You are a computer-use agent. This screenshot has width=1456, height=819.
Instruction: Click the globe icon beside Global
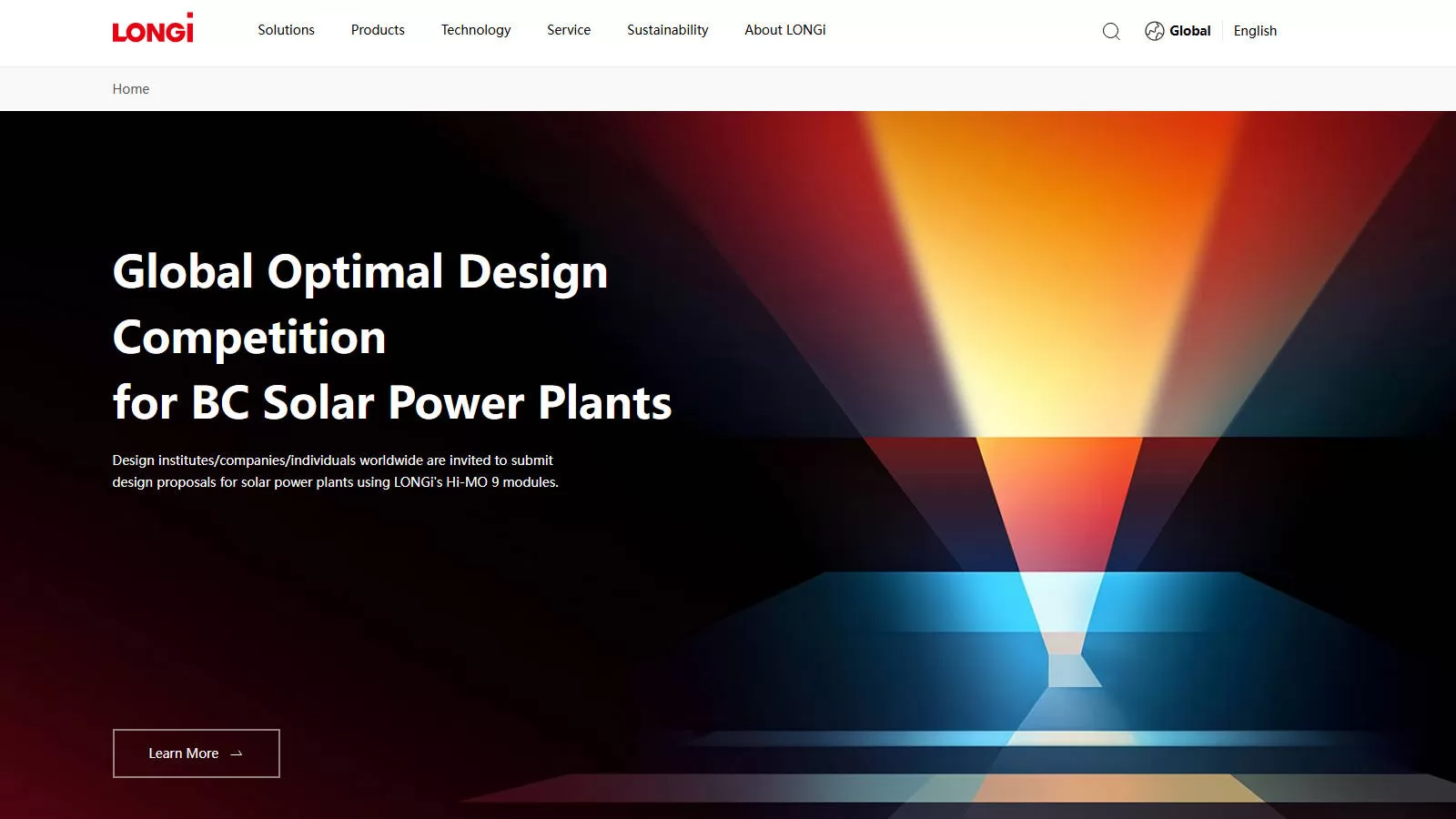[x=1155, y=31]
